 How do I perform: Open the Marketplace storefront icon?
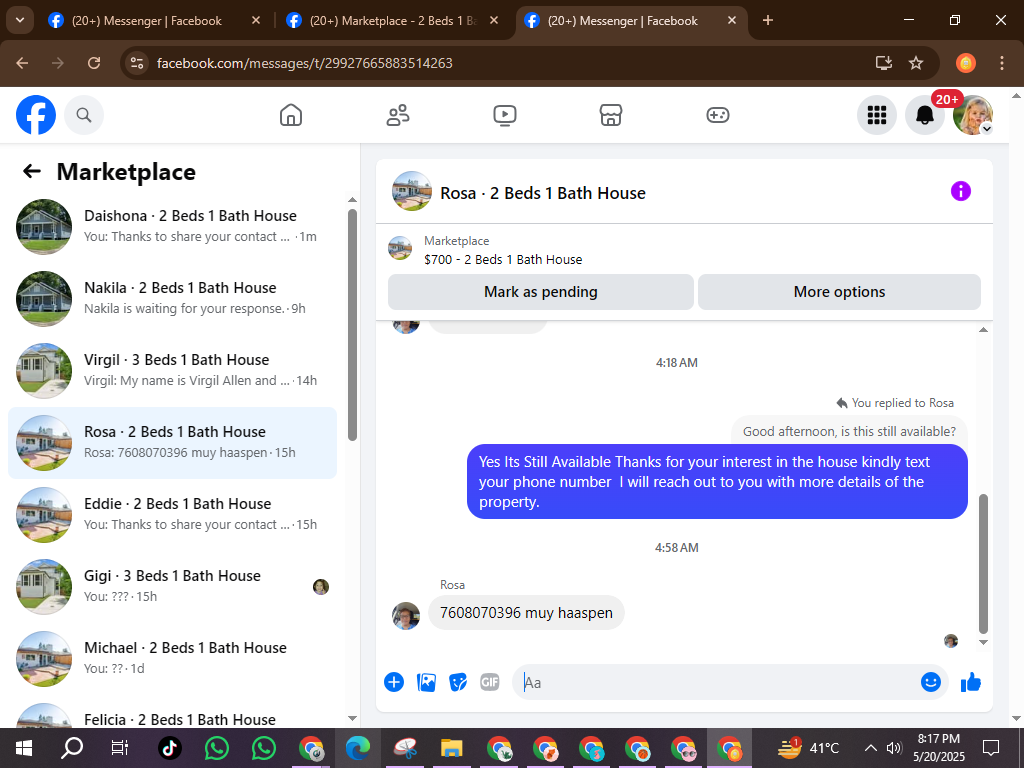point(611,115)
